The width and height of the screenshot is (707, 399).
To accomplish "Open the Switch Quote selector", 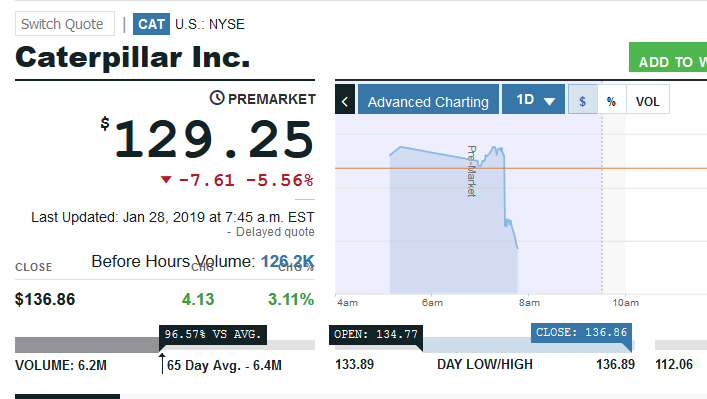I will (65, 24).
